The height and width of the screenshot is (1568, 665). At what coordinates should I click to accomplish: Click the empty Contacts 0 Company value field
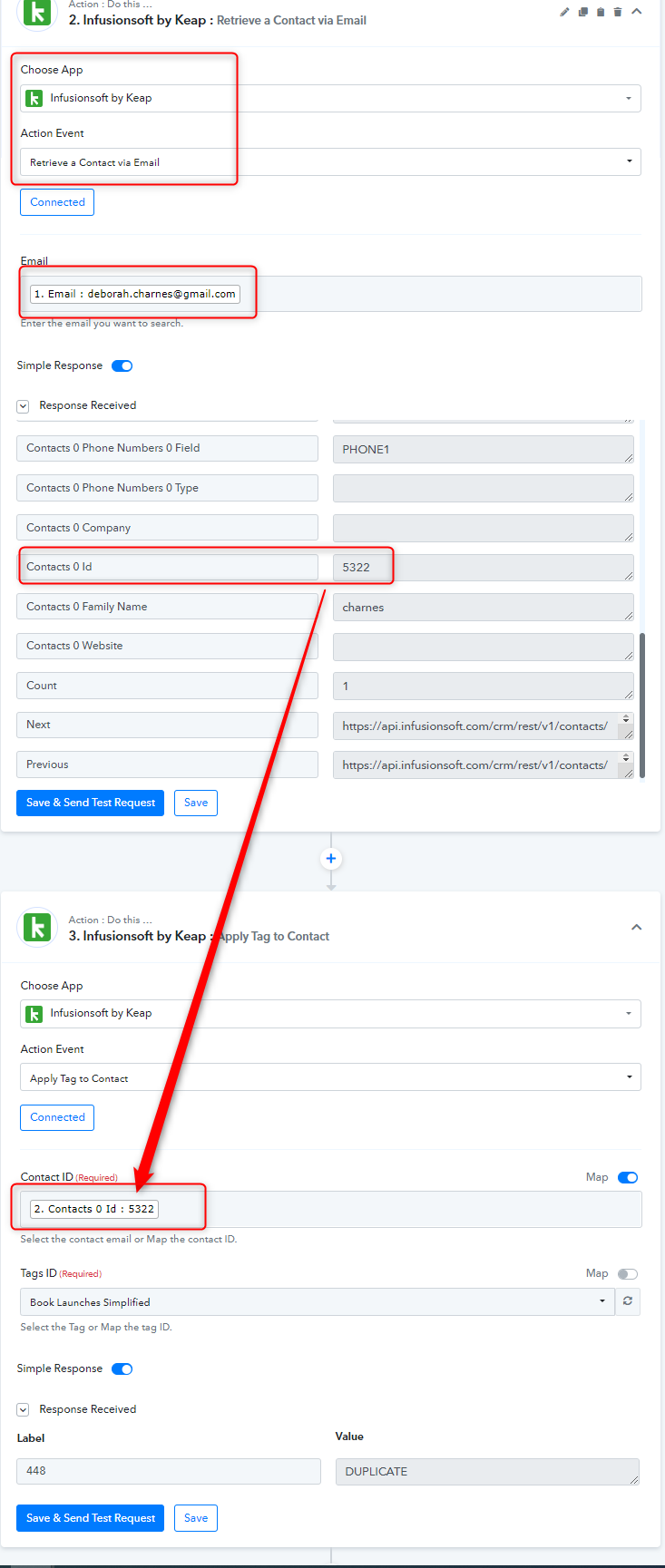484,529
